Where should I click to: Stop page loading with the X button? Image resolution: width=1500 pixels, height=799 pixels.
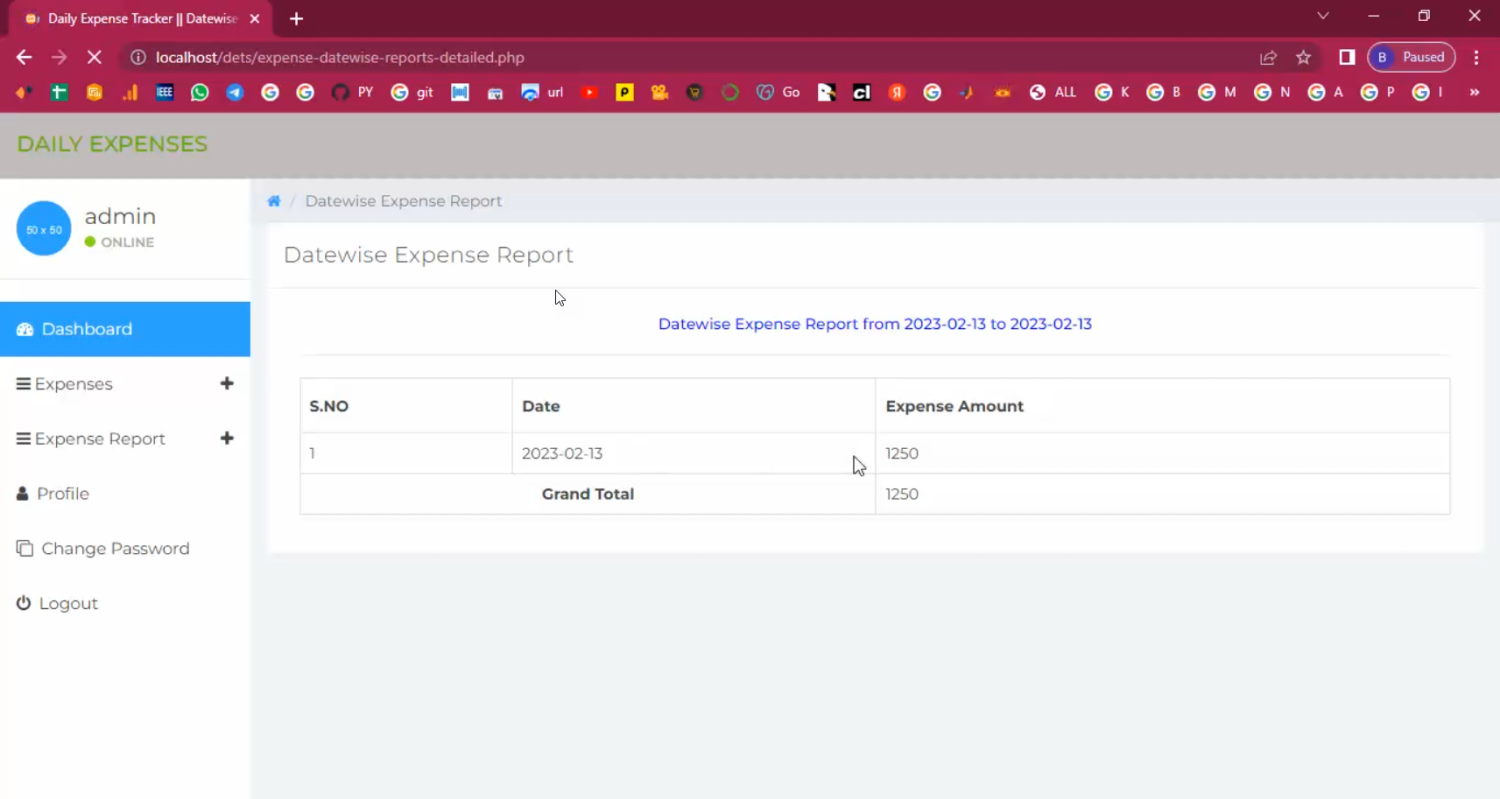[x=94, y=58]
